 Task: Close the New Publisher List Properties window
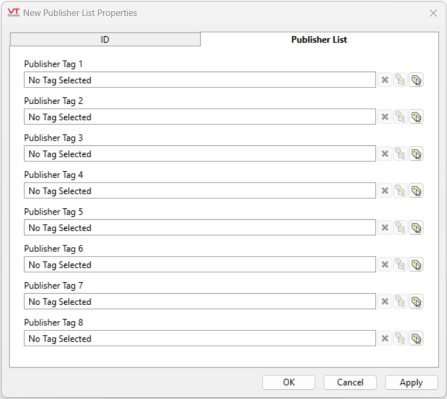pos(433,13)
